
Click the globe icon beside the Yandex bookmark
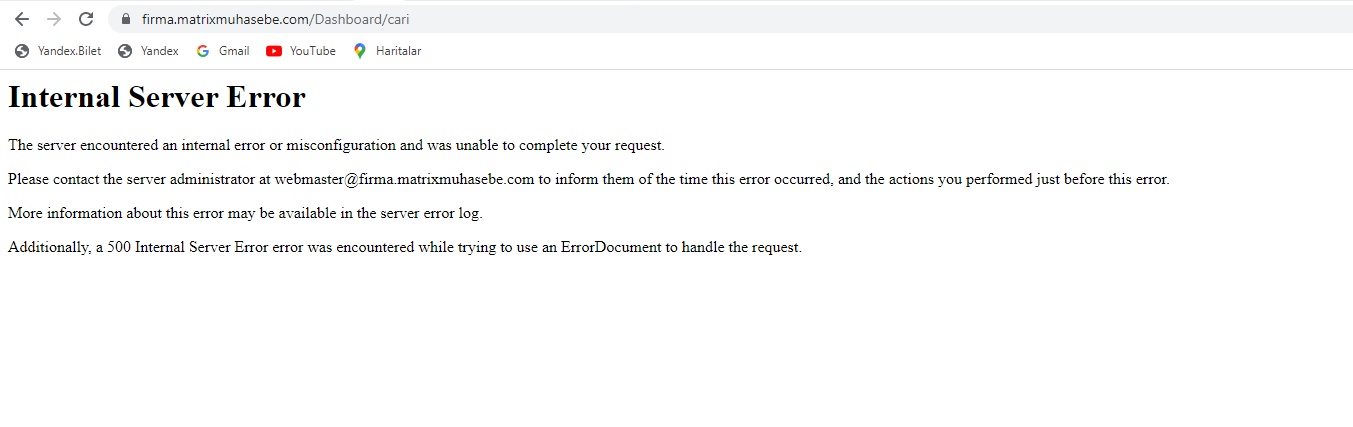pyautogui.click(x=125, y=51)
